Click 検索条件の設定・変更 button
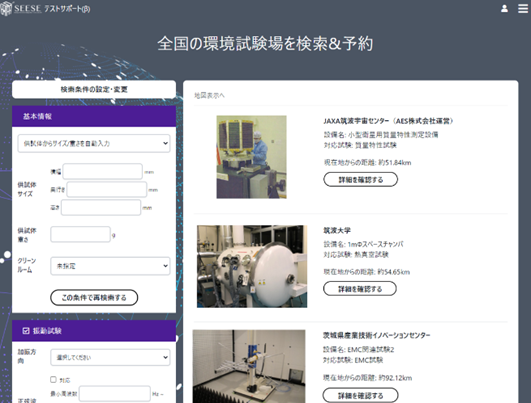 coord(94,89)
